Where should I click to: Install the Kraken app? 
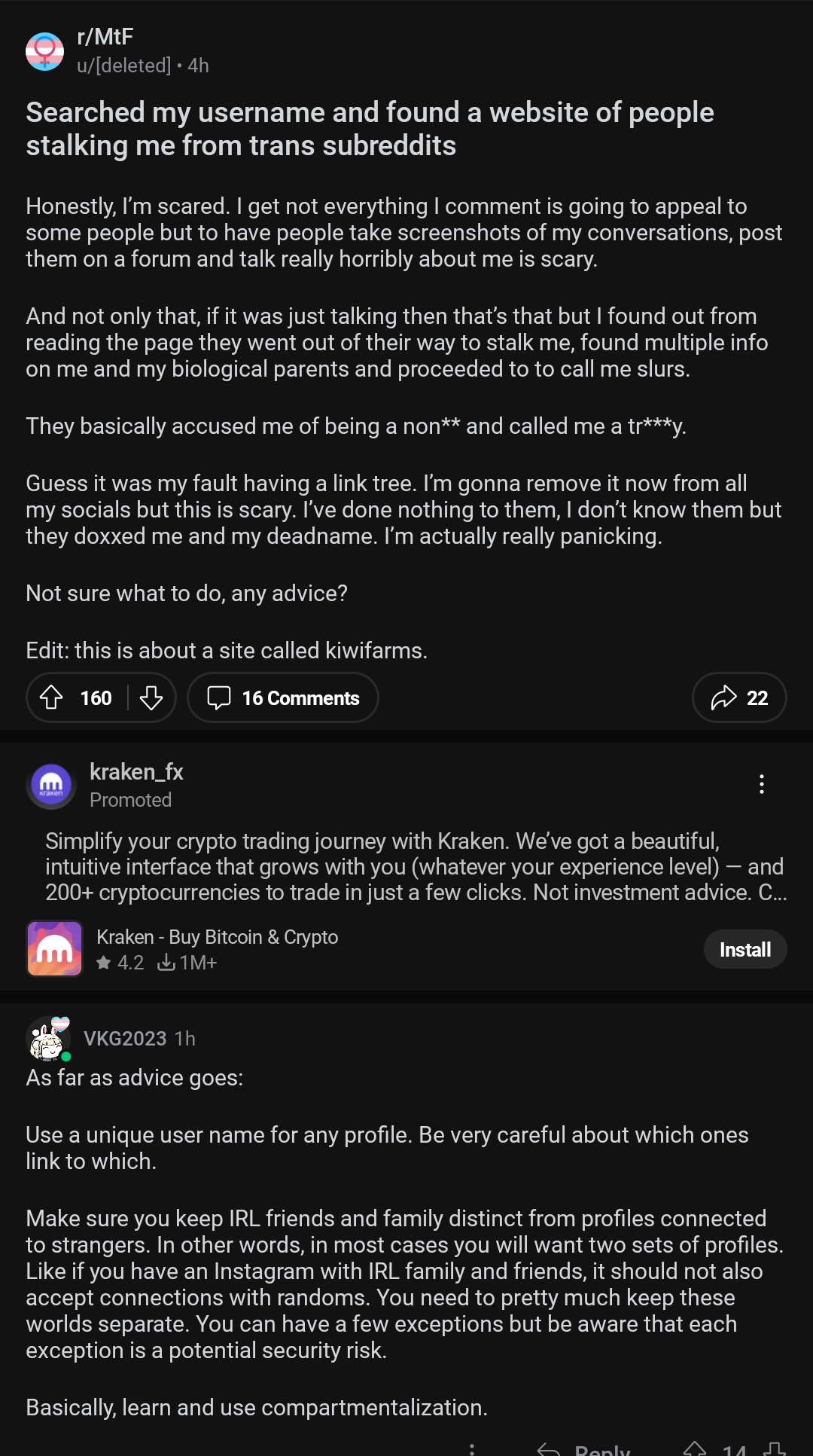pyautogui.click(x=744, y=950)
